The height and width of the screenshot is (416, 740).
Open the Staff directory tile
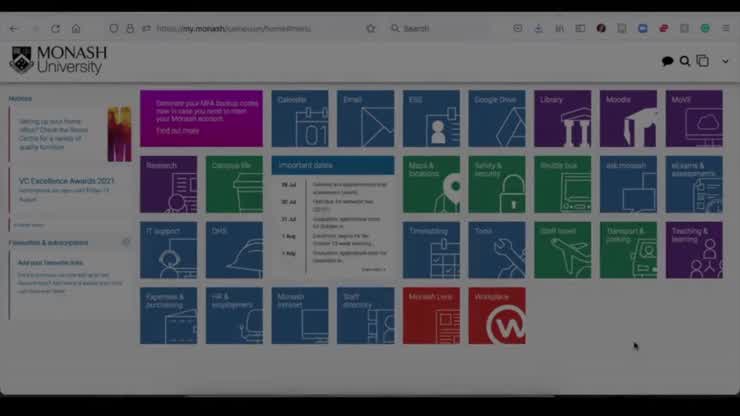[x=365, y=315]
